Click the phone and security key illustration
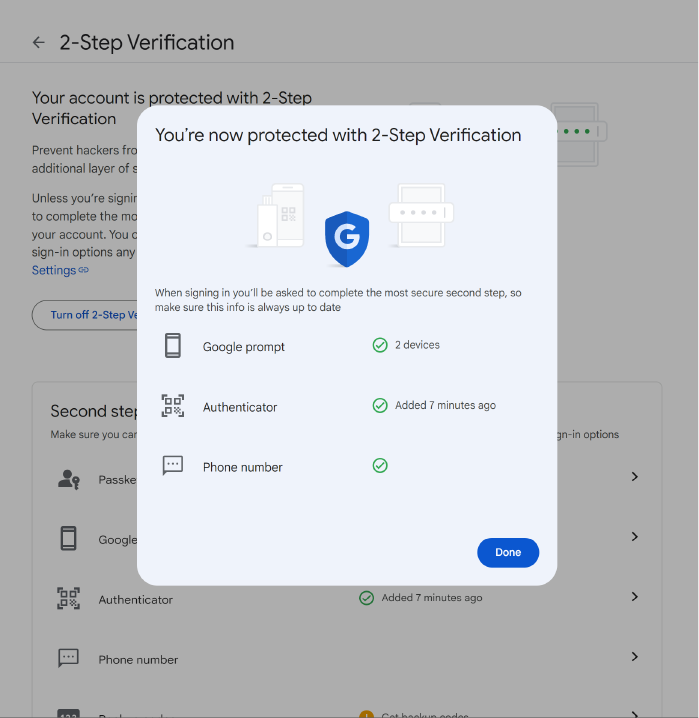The height and width of the screenshot is (718, 699). [x=277, y=215]
